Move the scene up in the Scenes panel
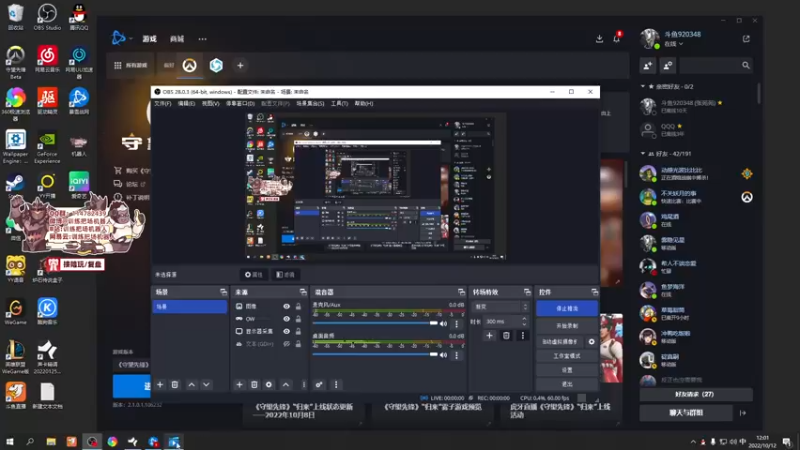The height and width of the screenshot is (450, 800). click(191, 385)
